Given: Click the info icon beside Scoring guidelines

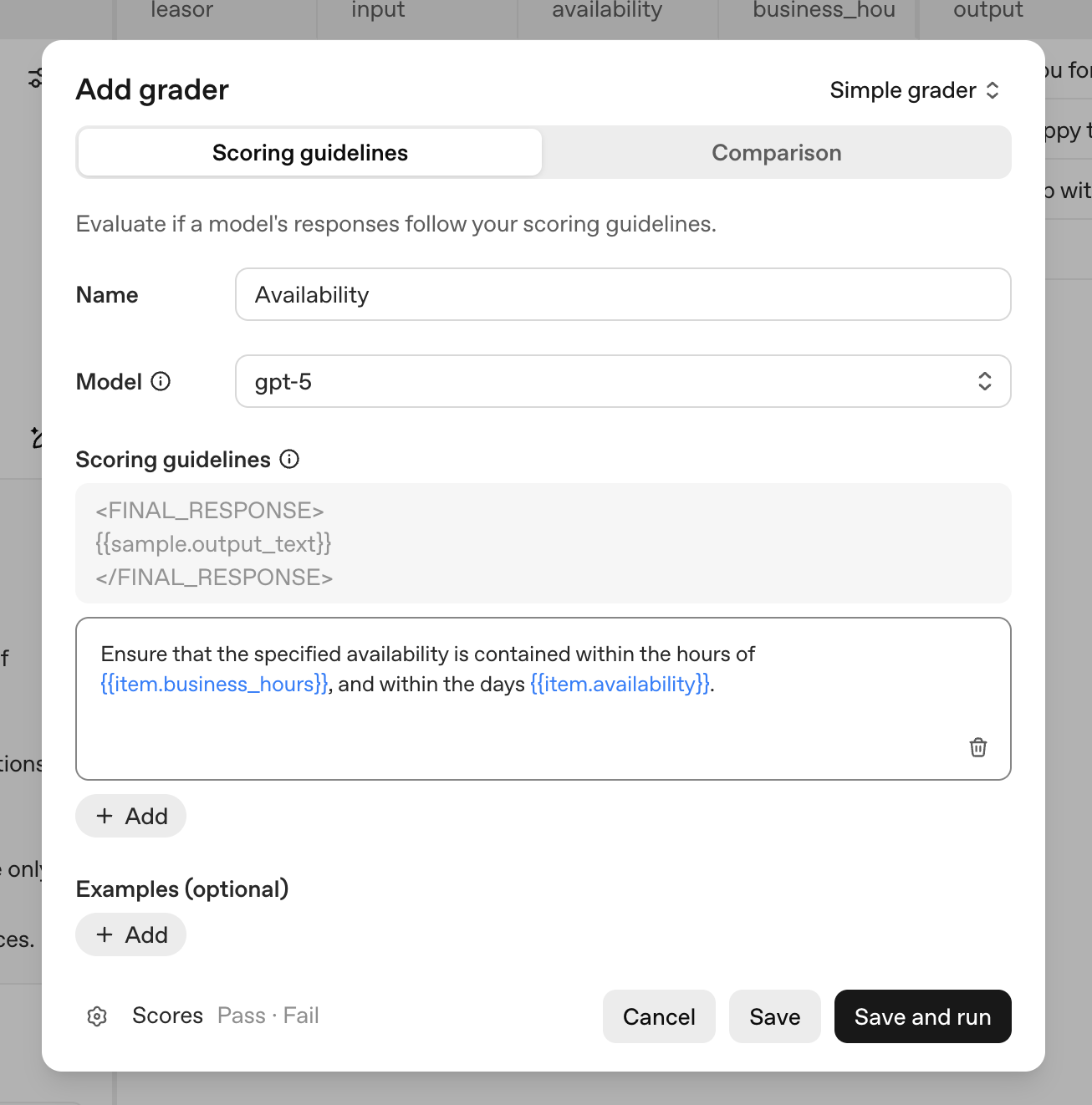Looking at the screenshot, I should [x=288, y=459].
